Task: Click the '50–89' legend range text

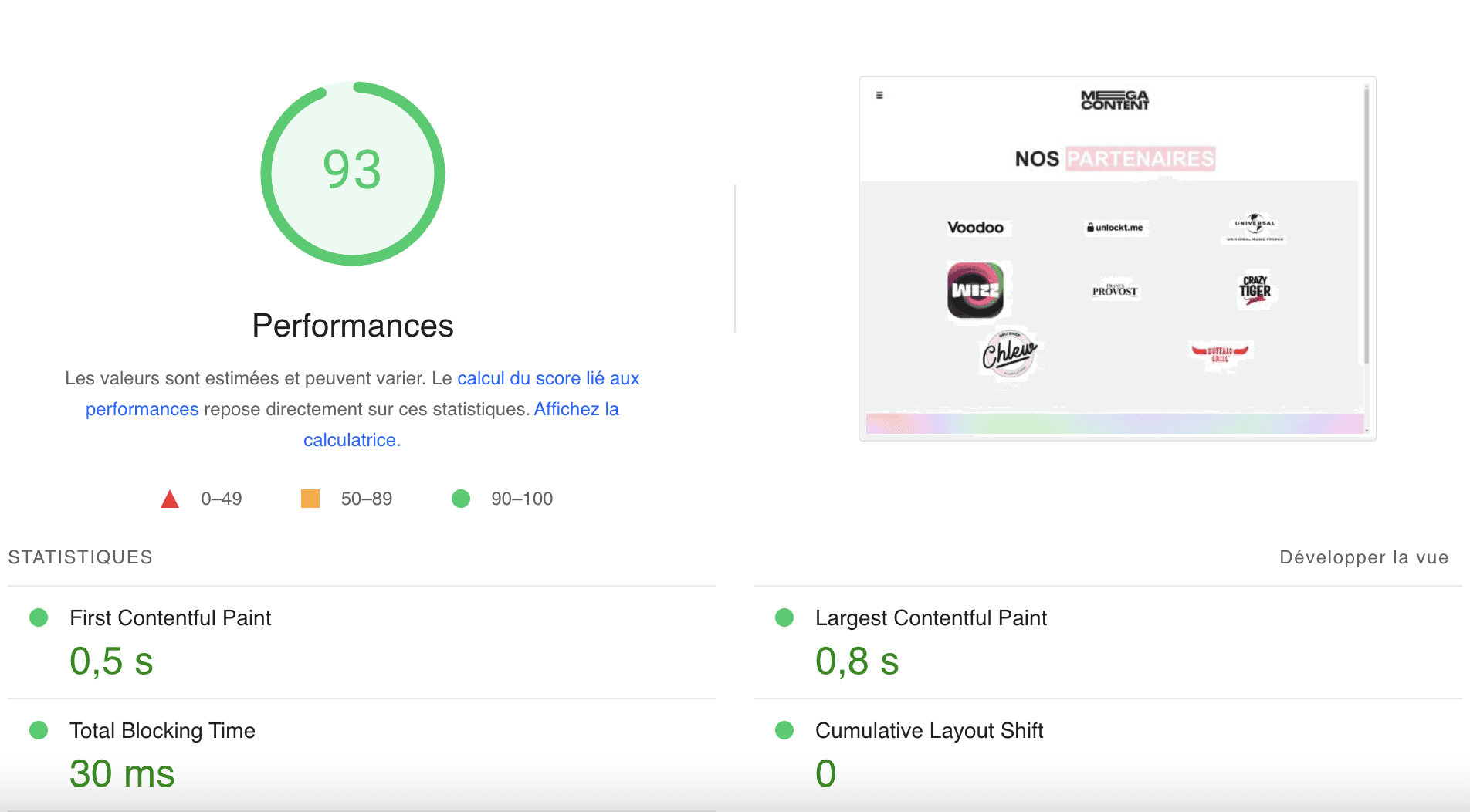Action: pyautogui.click(x=367, y=499)
